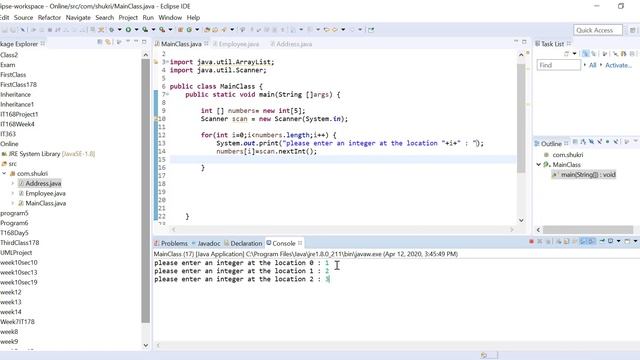The image size is (640, 360).
Task: Click the All link in Task List
Action: pos(593,65)
